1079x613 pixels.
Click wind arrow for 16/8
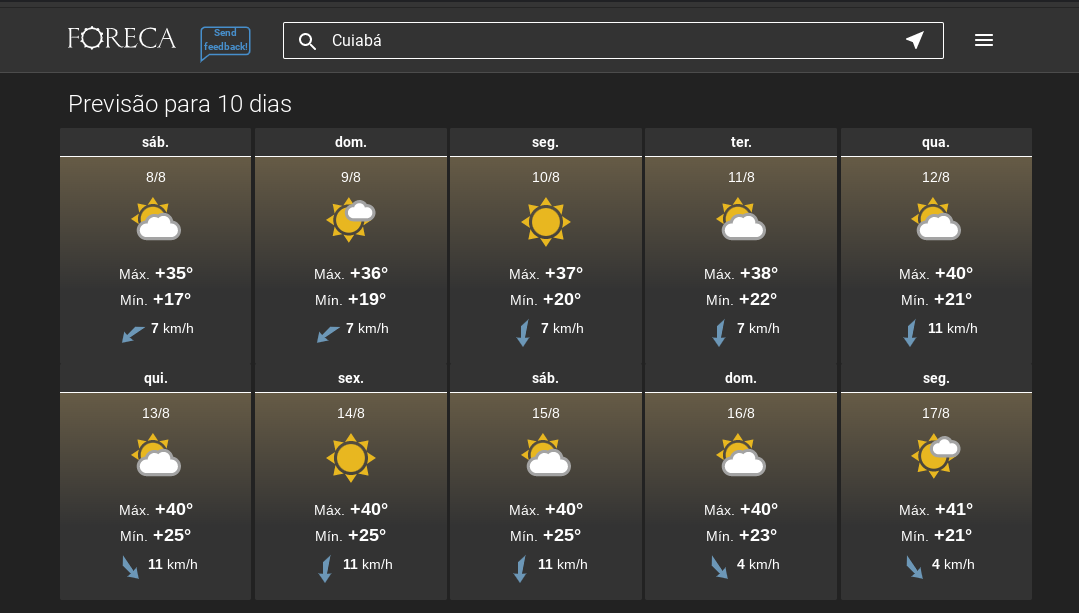[x=719, y=568]
